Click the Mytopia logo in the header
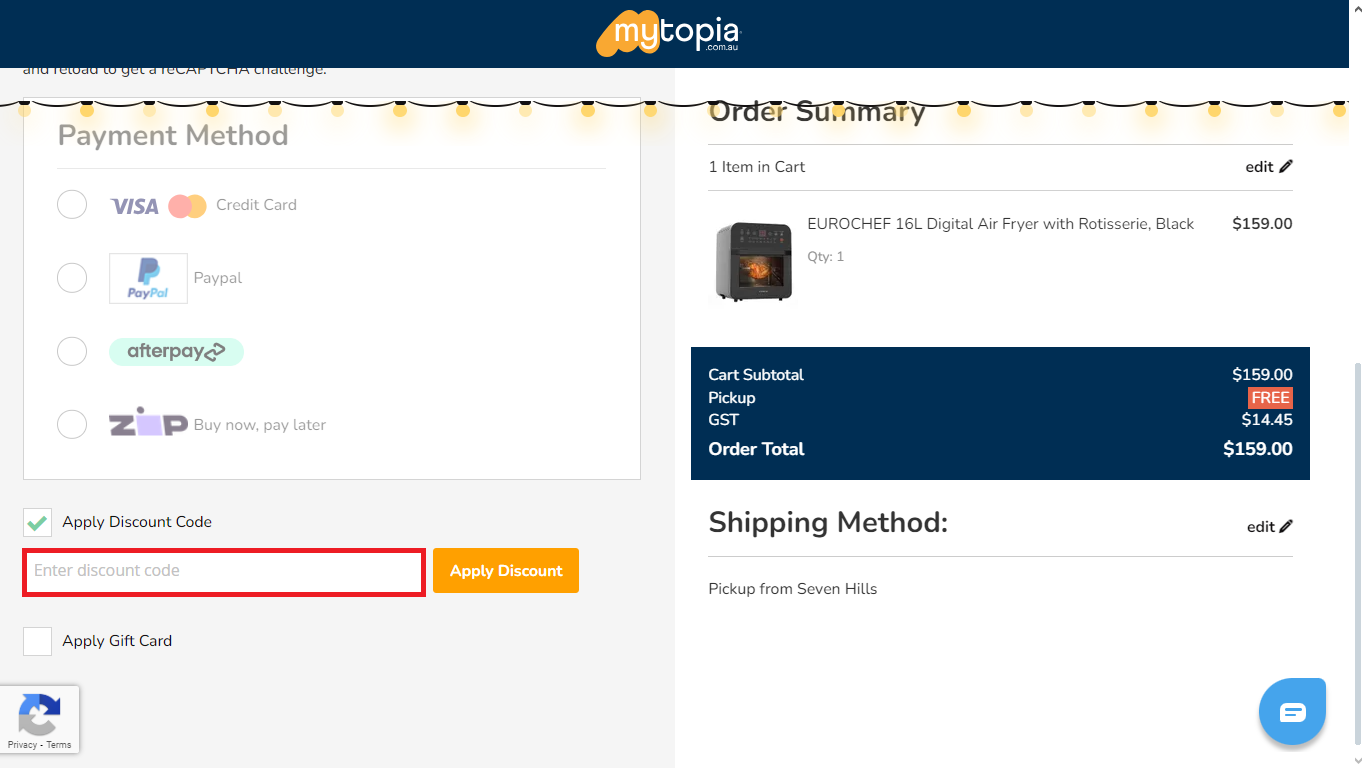This screenshot has height=768, width=1366. pyautogui.click(x=667, y=33)
